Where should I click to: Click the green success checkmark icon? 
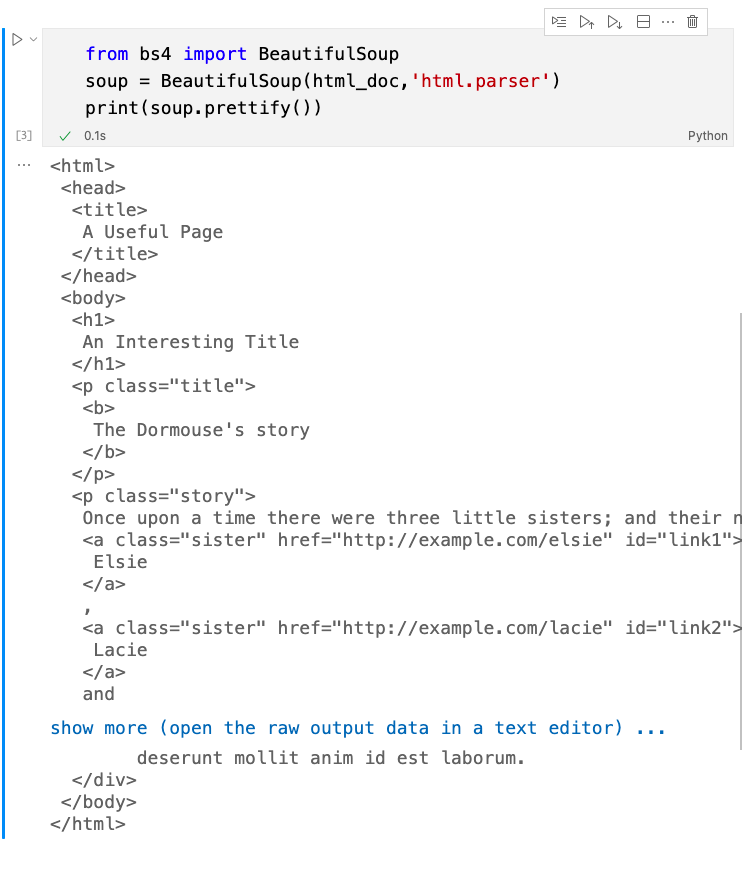65,136
